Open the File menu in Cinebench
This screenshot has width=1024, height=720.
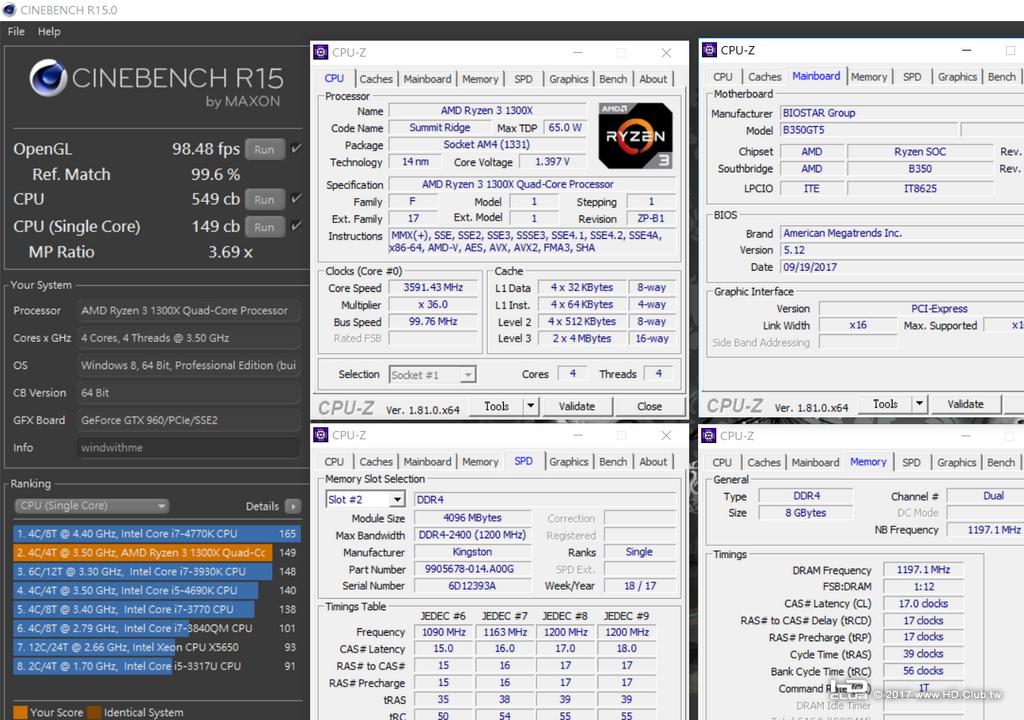point(16,31)
